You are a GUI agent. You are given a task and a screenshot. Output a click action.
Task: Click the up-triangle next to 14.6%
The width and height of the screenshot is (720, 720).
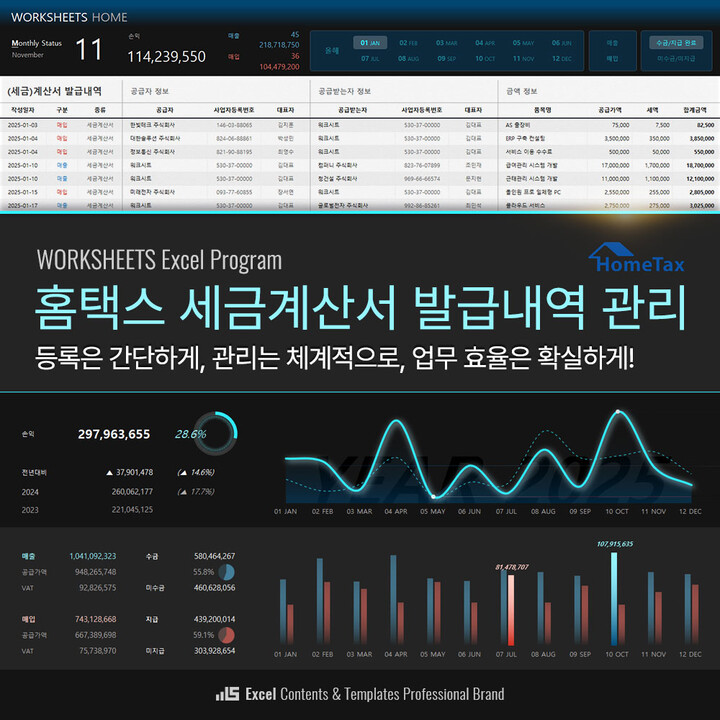(183, 472)
